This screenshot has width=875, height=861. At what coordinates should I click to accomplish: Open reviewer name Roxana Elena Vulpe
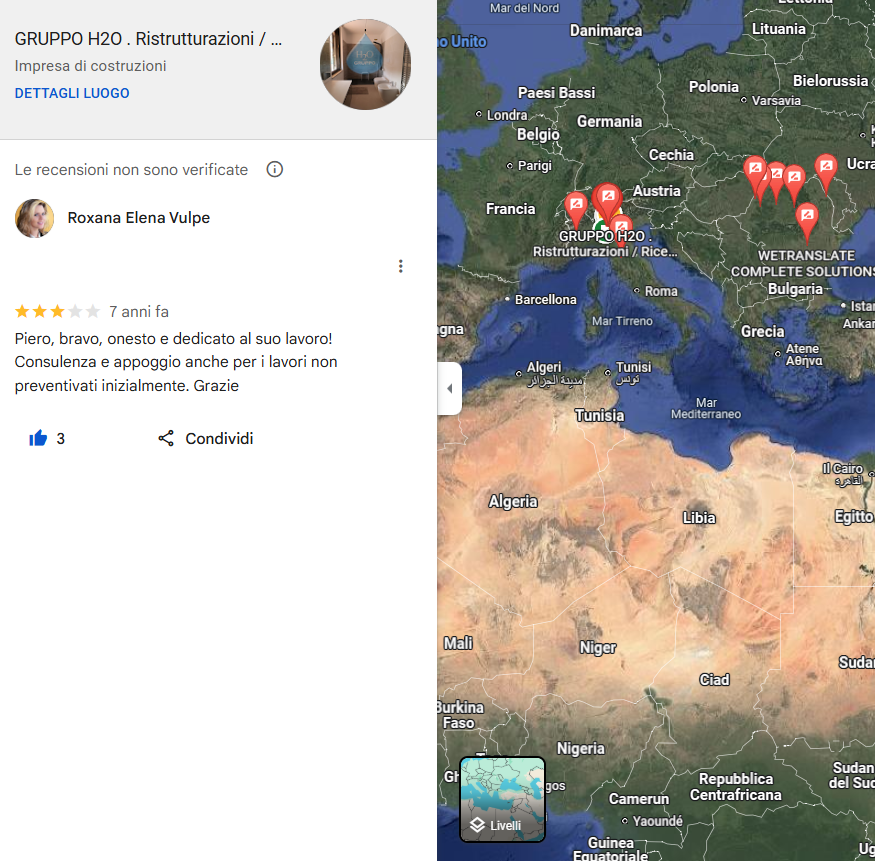(x=138, y=218)
